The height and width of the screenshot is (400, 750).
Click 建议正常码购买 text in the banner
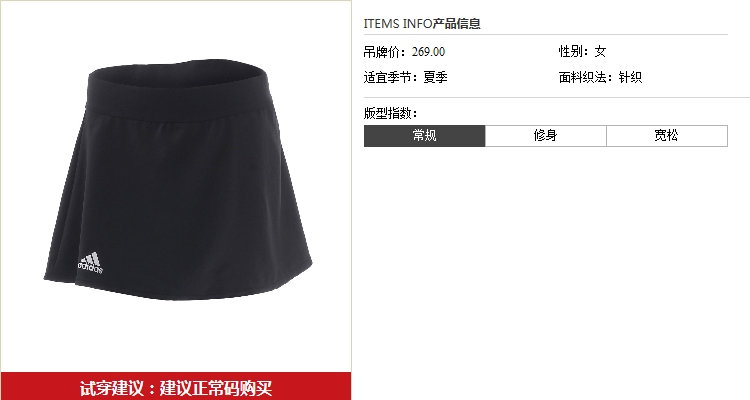216,388
